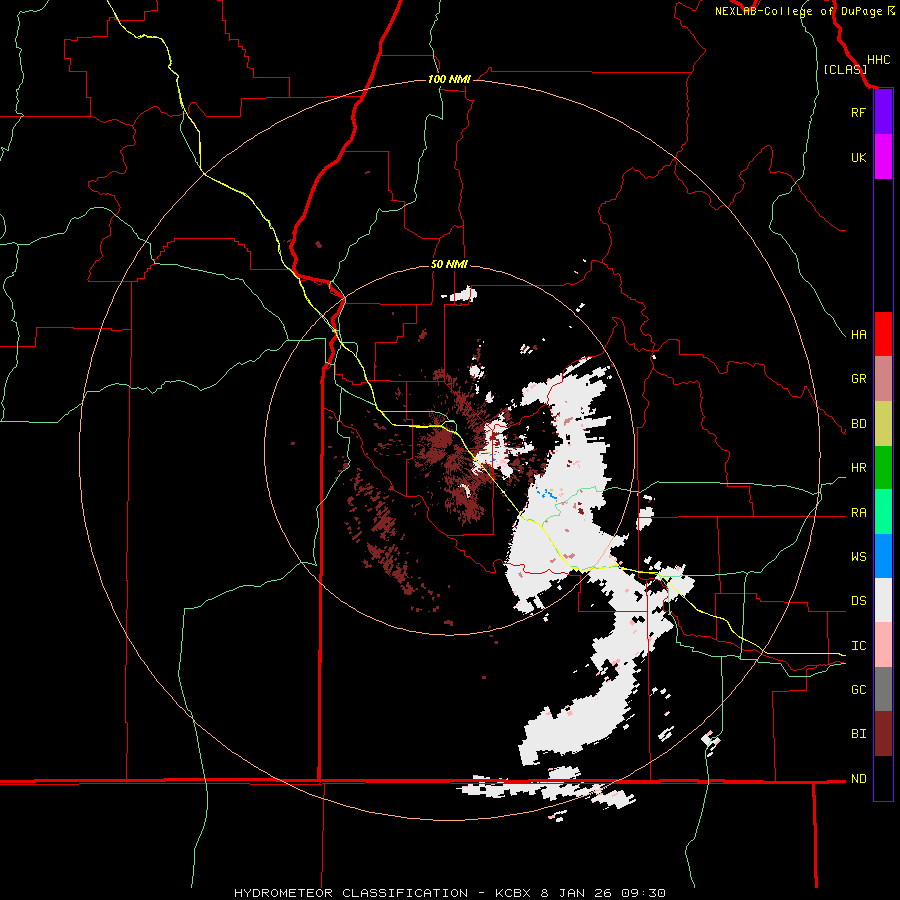Click the HYDROMETEOR CLASSIFICATION title text
Screen dimensions: 900x900
(351, 893)
